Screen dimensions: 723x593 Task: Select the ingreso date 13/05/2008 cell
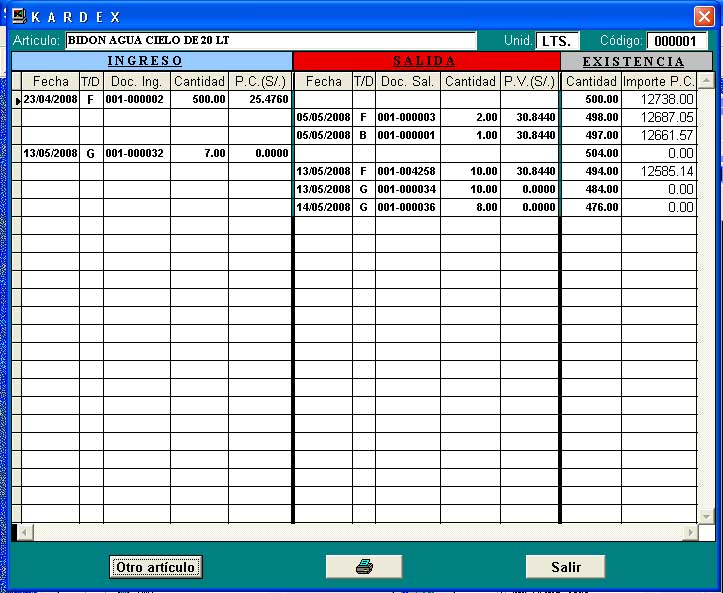click(x=49, y=153)
